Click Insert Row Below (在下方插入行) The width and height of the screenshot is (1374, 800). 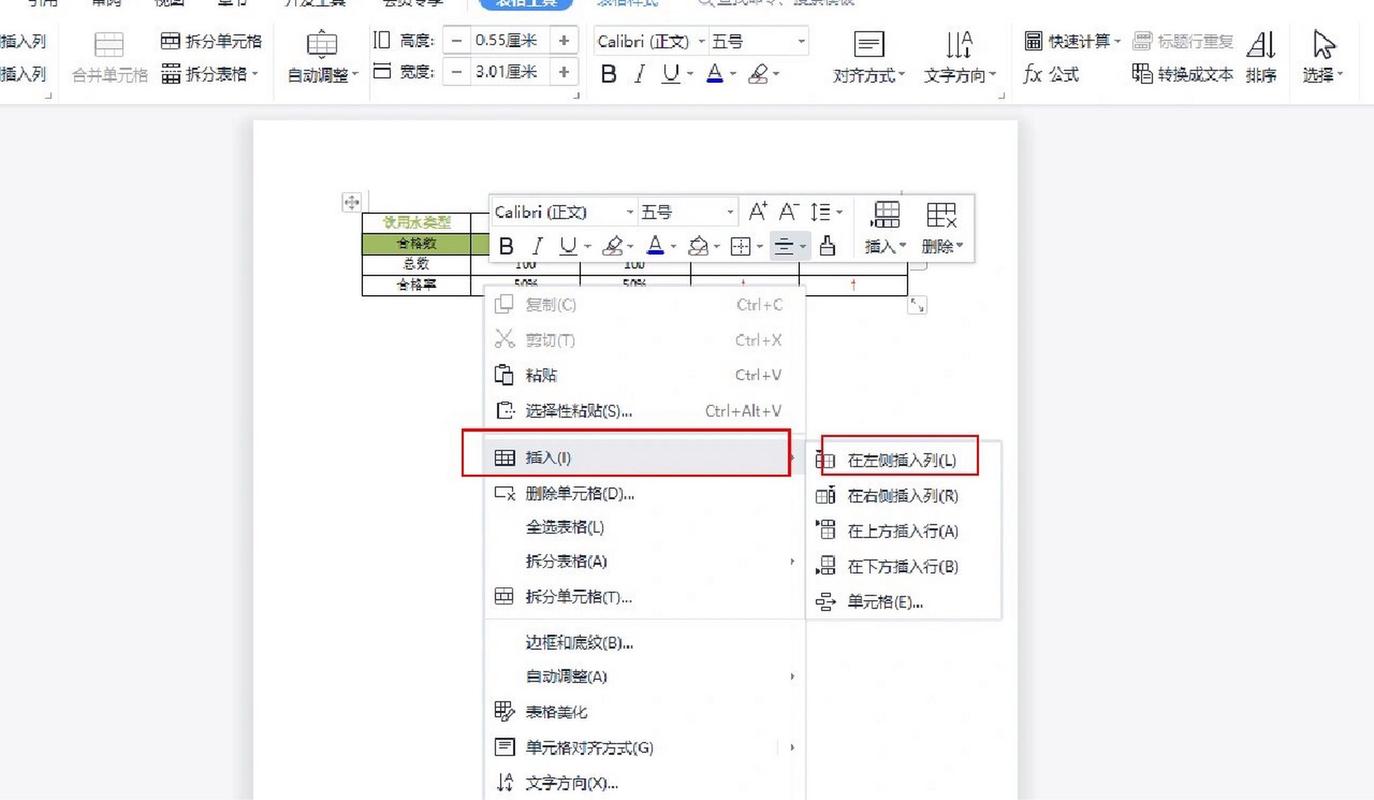point(903,566)
